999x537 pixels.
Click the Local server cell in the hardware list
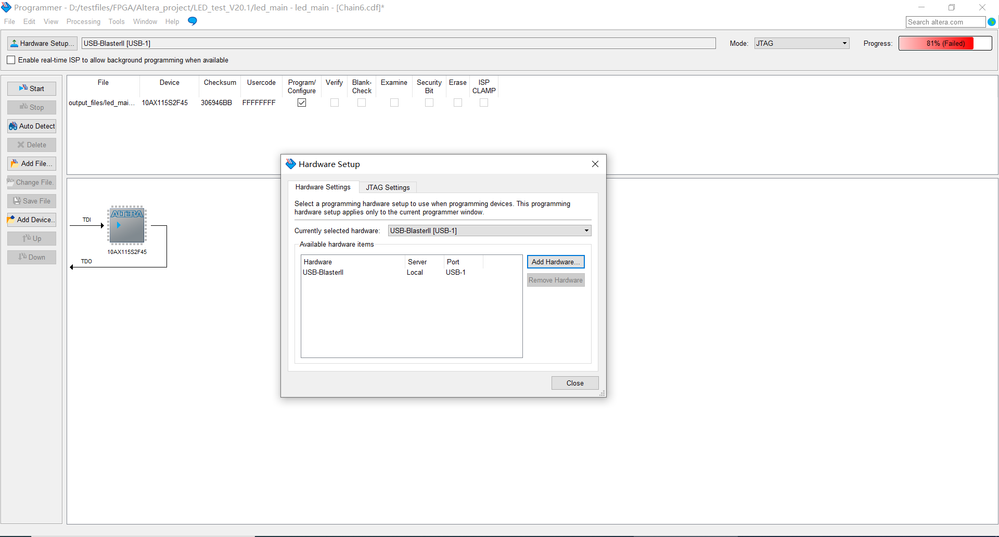click(415, 272)
